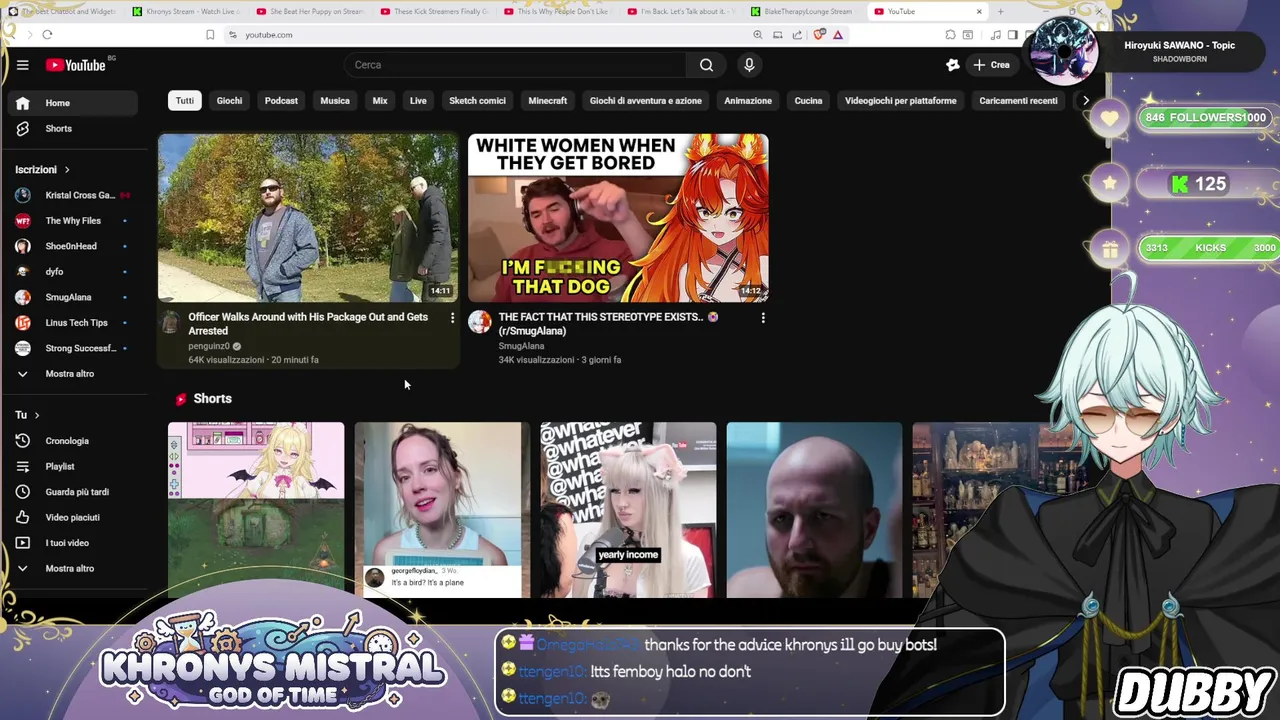1280x720 pixels.
Task: Open I tuoi video
Action: click(x=72, y=543)
